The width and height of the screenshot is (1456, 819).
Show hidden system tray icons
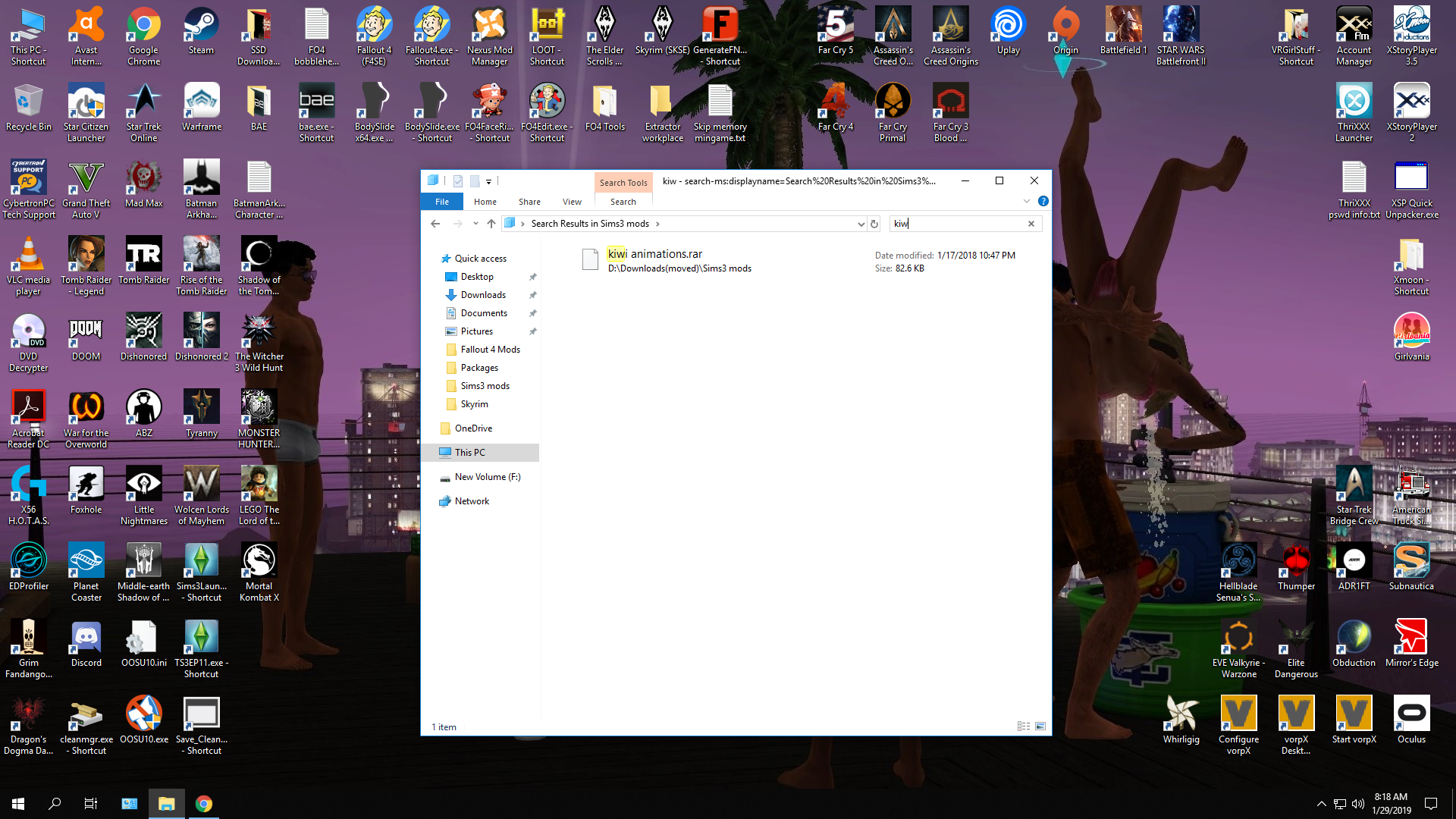(1322, 804)
